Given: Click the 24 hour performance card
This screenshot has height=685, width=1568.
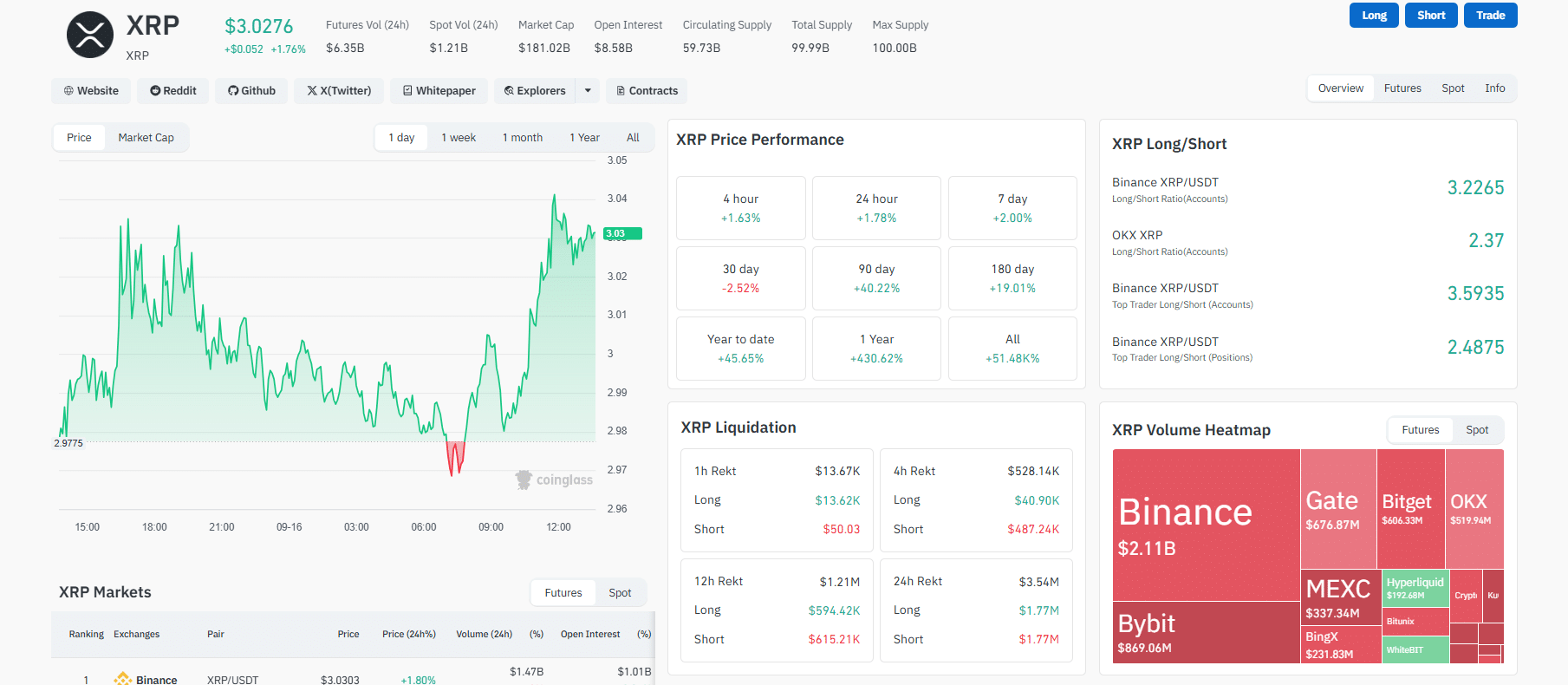Looking at the screenshot, I should [876, 208].
